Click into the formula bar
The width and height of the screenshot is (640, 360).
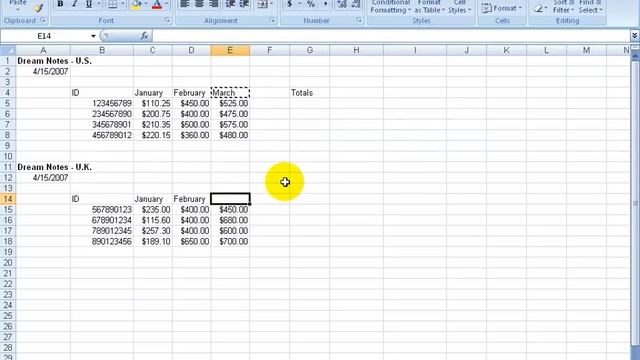391,36
